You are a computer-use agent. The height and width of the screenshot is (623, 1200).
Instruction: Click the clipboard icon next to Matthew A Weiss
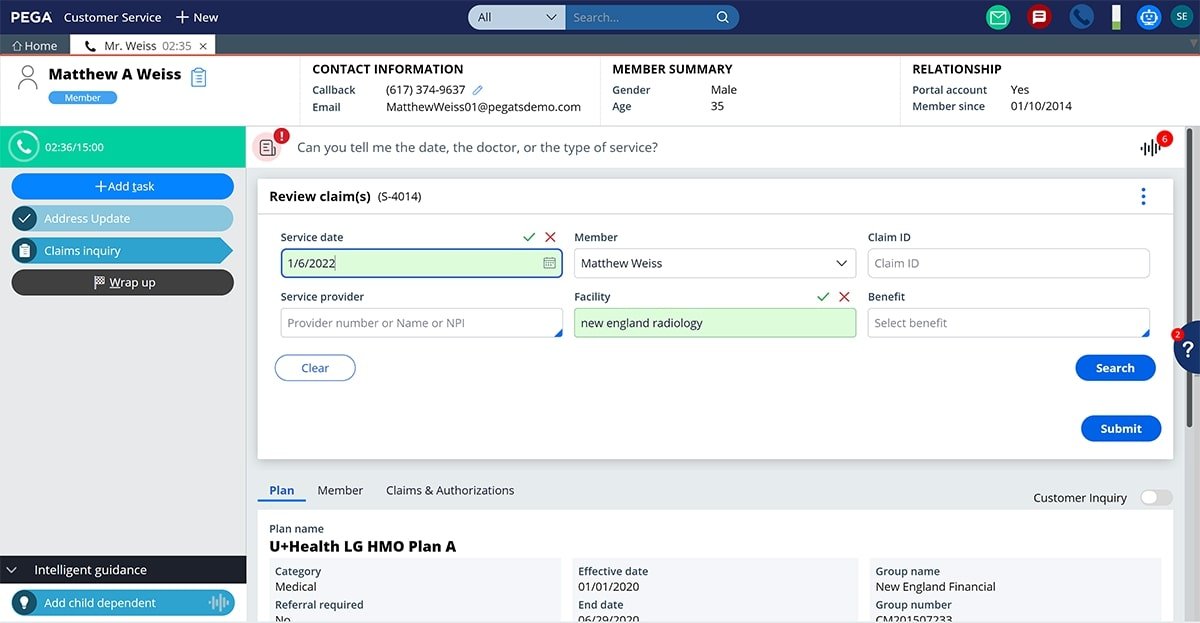[x=198, y=76]
